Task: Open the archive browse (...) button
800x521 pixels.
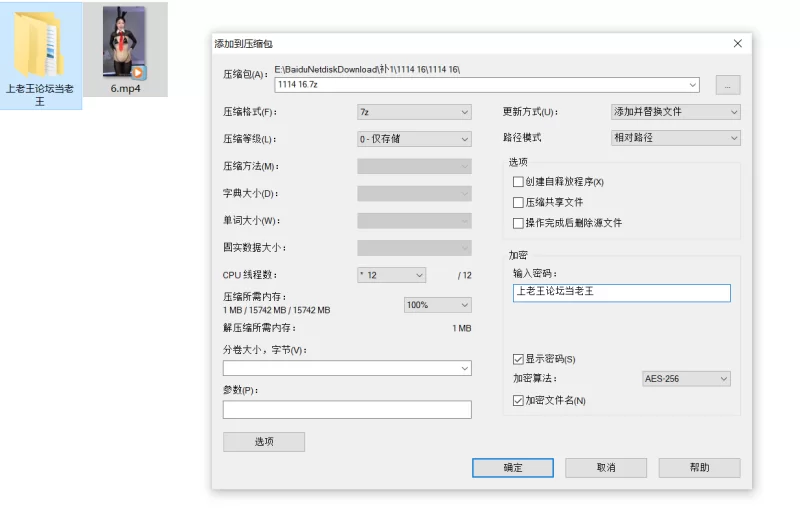Action: click(728, 85)
